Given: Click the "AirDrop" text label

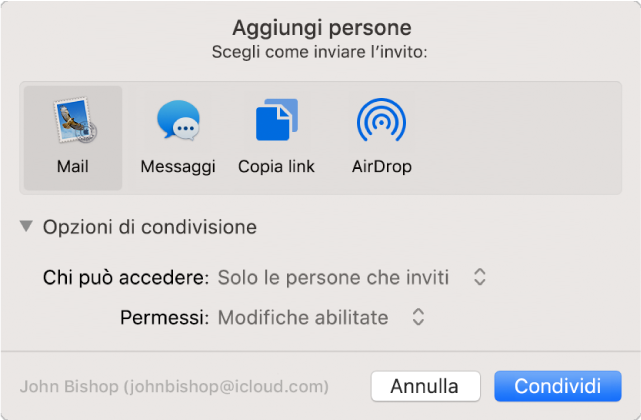Looking at the screenshot, I should coord(382,167).
